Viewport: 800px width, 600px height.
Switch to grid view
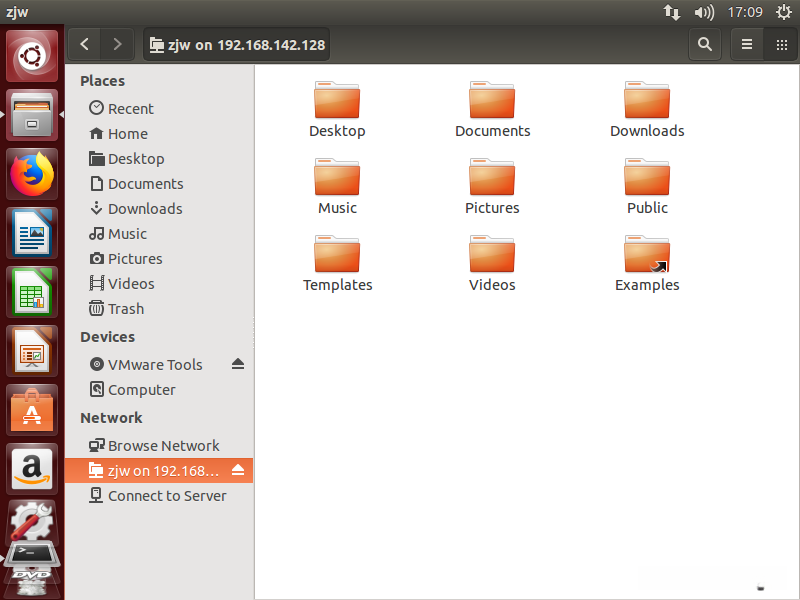(x=781, y=44)
